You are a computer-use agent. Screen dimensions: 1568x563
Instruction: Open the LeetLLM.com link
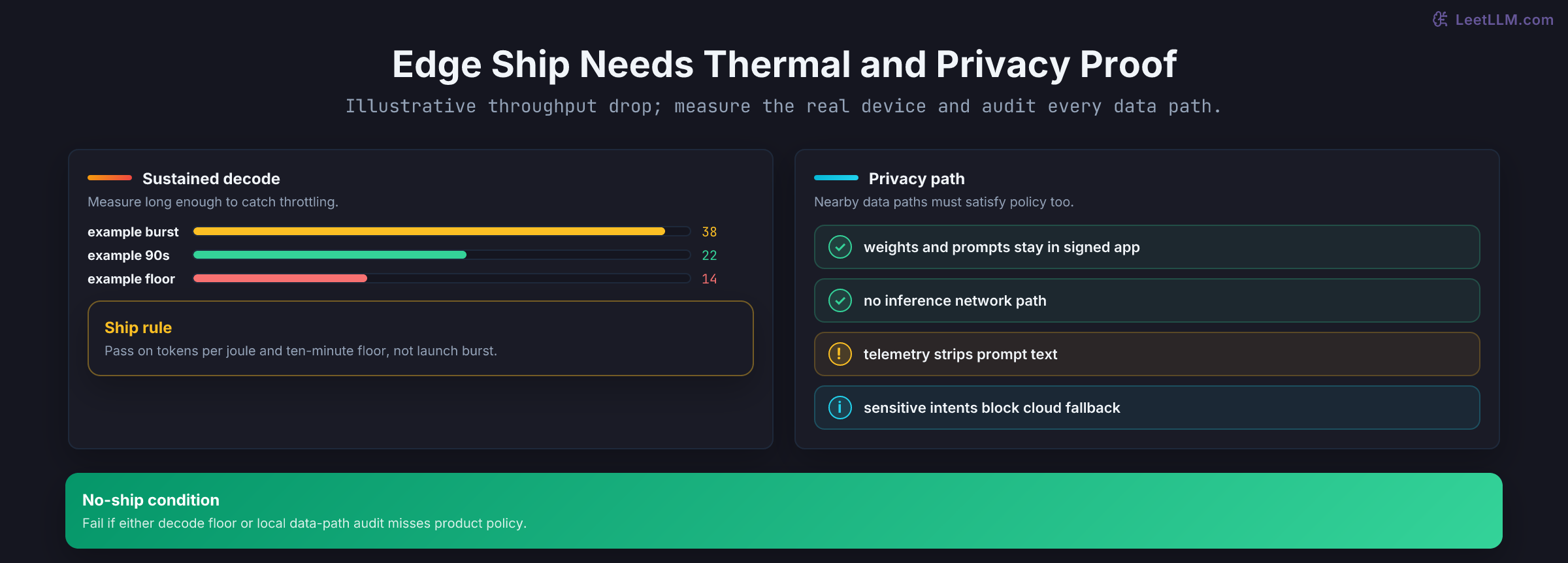tap(1504, 20)
